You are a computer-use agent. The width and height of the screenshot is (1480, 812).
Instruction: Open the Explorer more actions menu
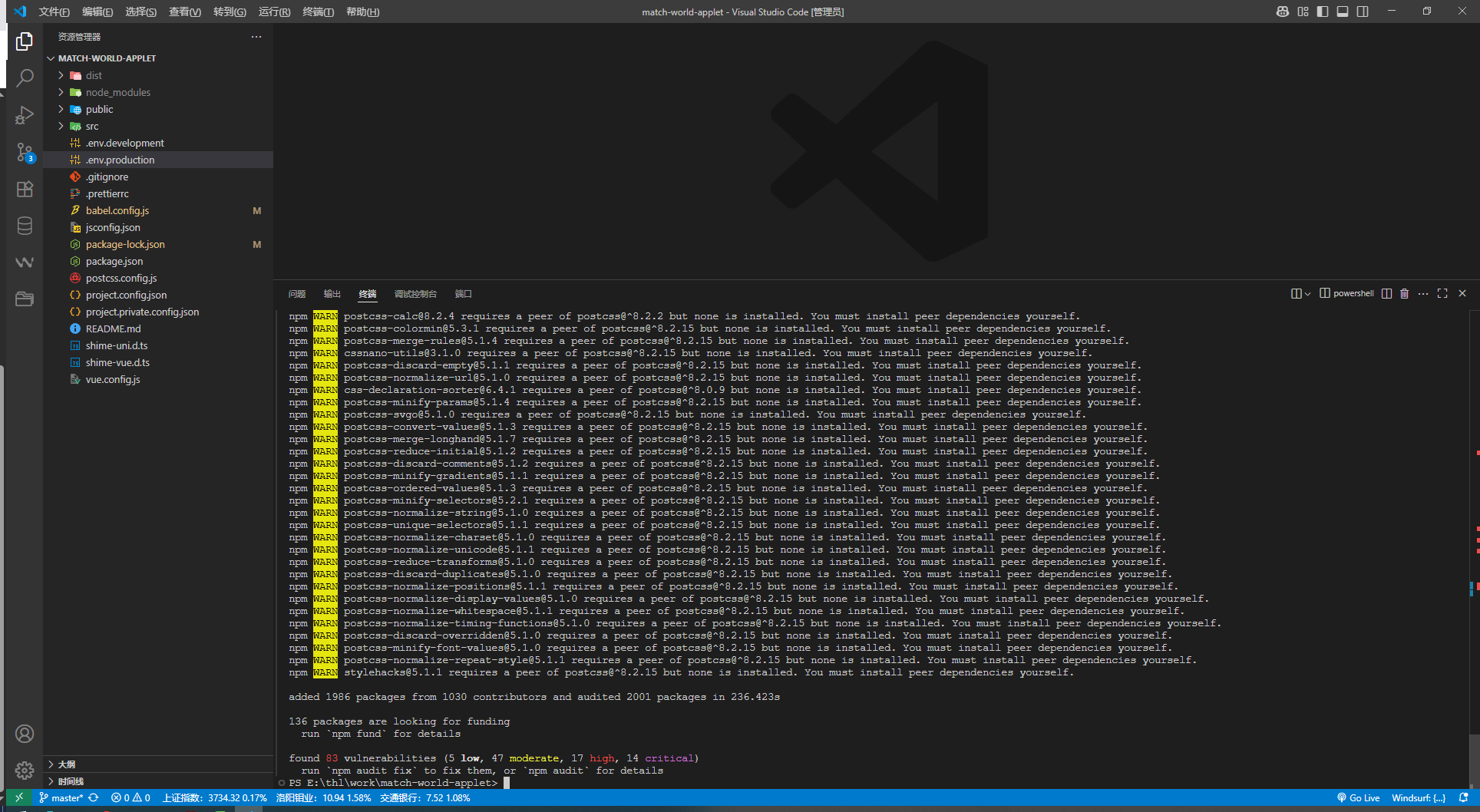256,36
